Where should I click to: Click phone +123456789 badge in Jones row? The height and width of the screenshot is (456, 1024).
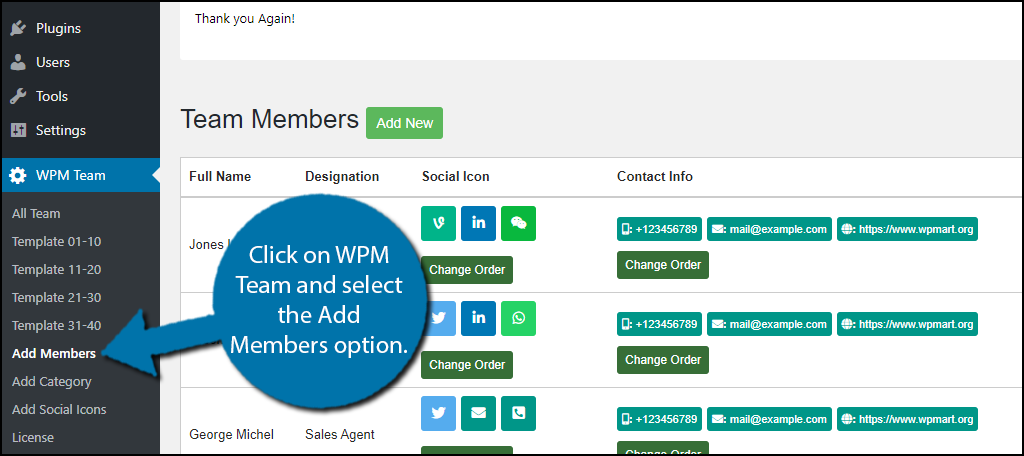pos(660,229)
